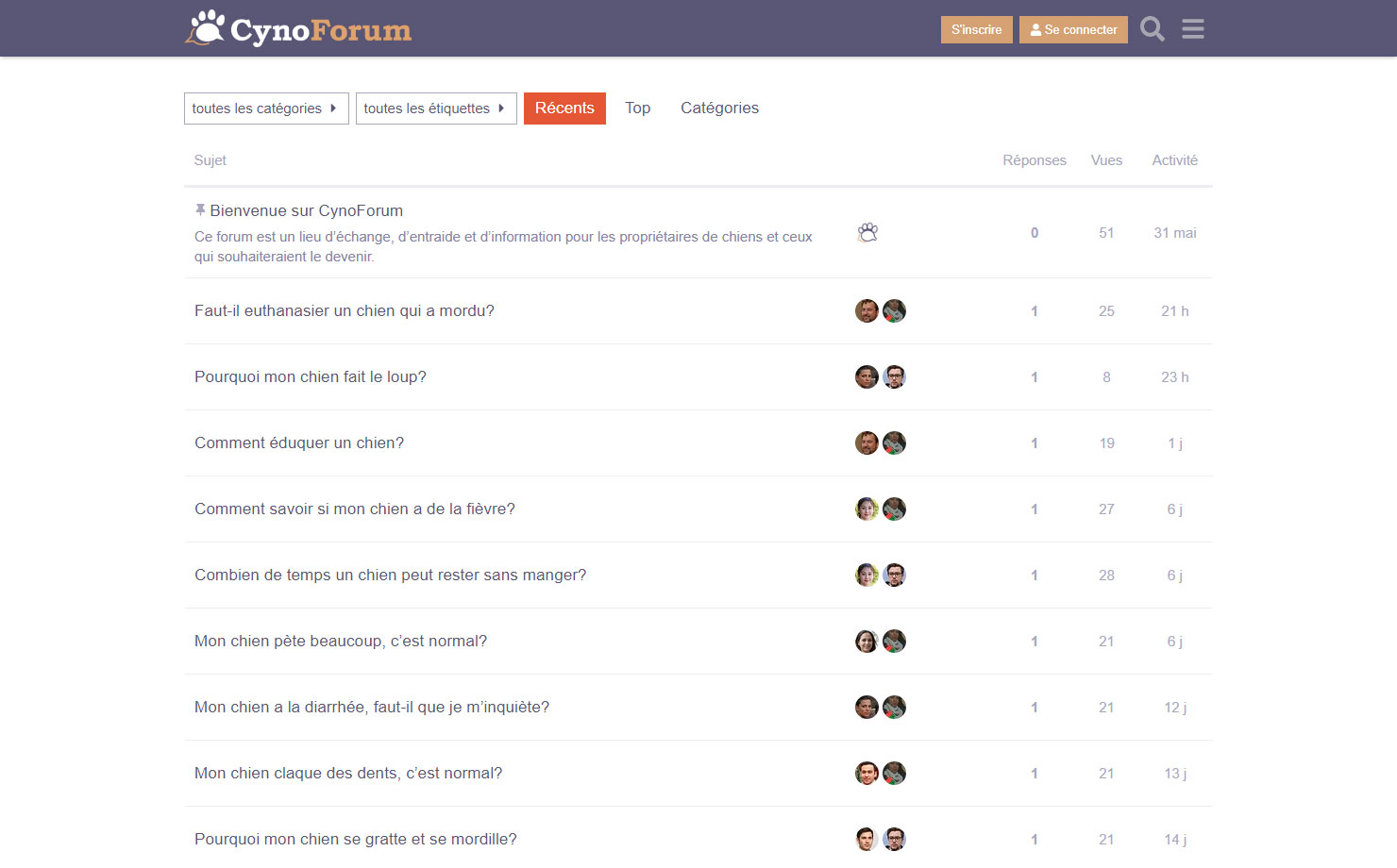
Task: Click the paw avatar on Bienvenue topic
Action: click(867, 232)
